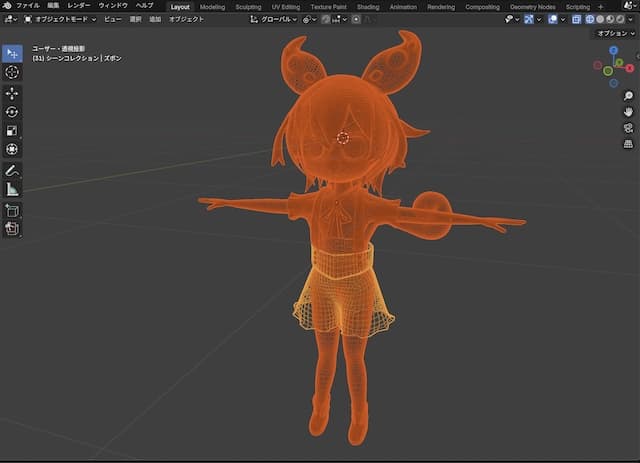Screen dimensions: 640x463
Task: Expand the オプション dropdown
Action: [612, 33]
